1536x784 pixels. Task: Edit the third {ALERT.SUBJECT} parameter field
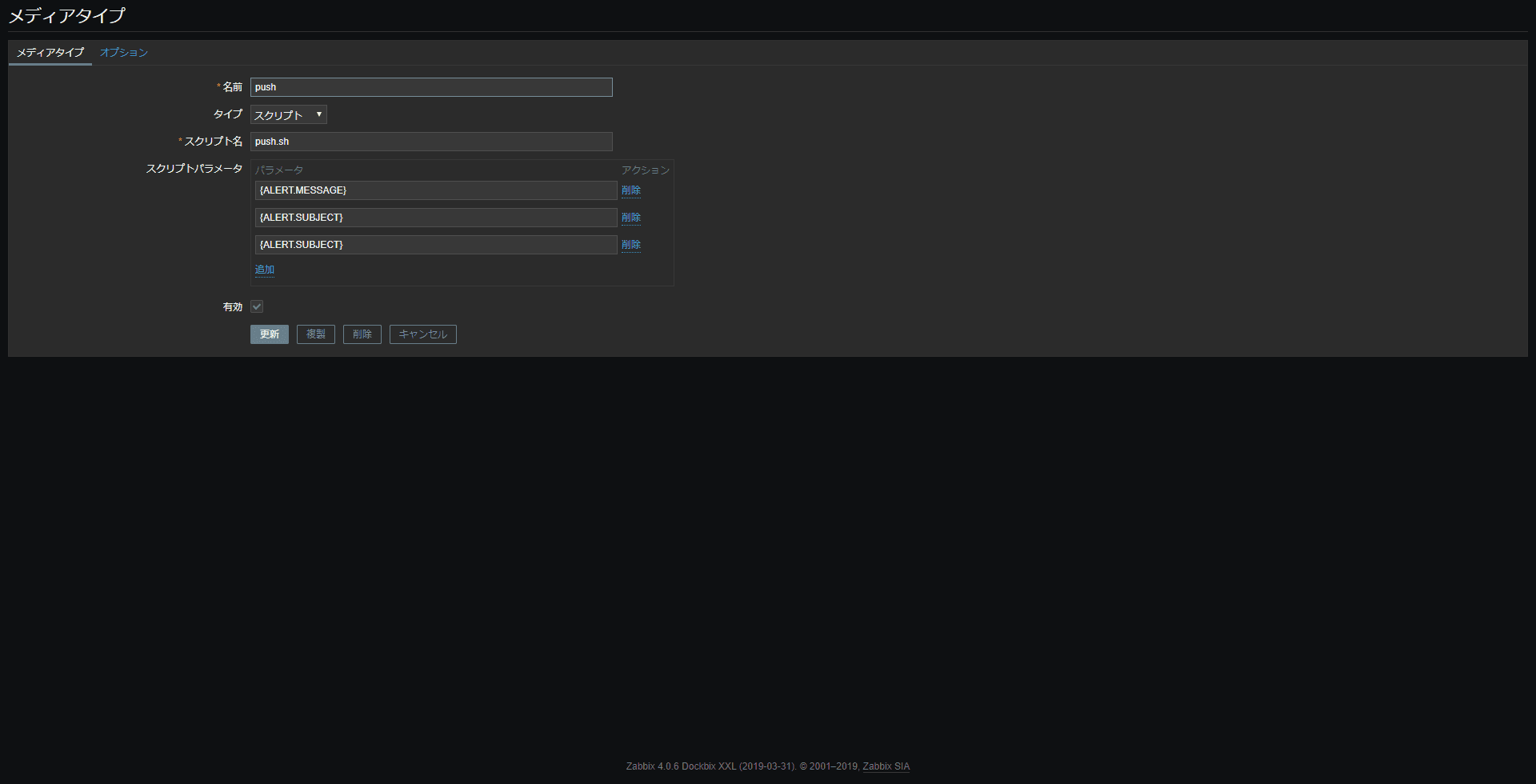435,245
